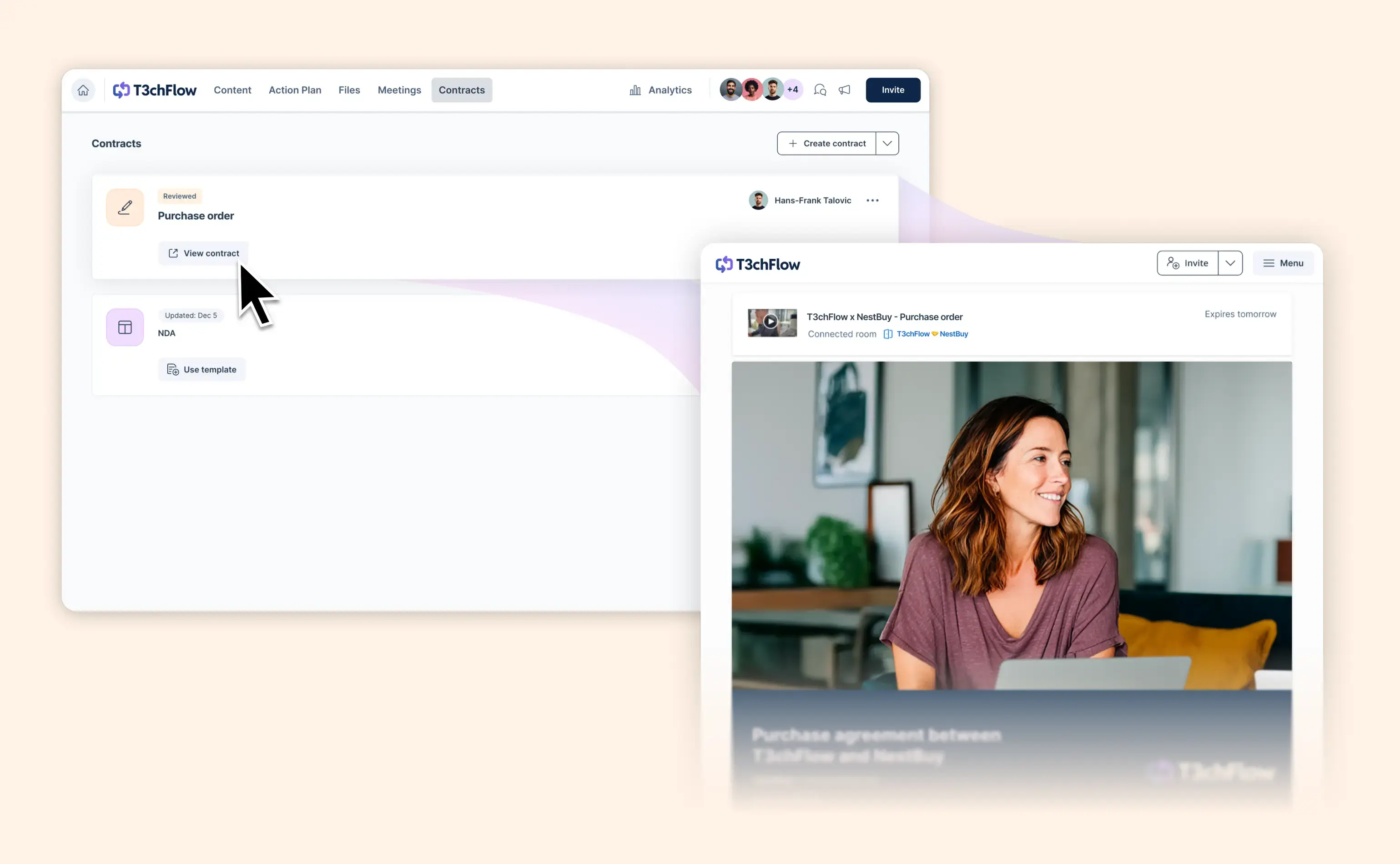
Task: Open the chat messages icon
Action: tap(820, 90)
